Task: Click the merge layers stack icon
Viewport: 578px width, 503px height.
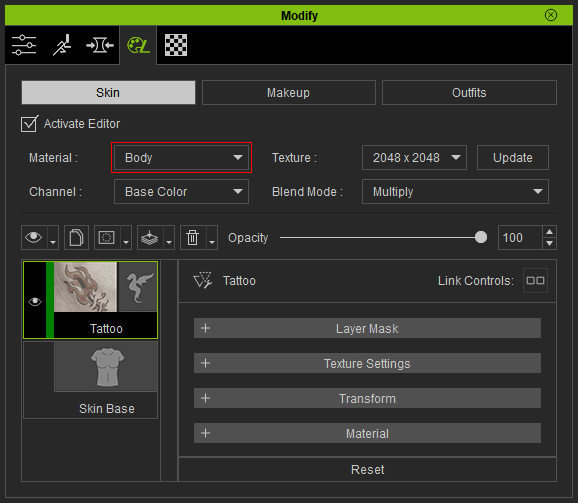Action: [150, 238]
